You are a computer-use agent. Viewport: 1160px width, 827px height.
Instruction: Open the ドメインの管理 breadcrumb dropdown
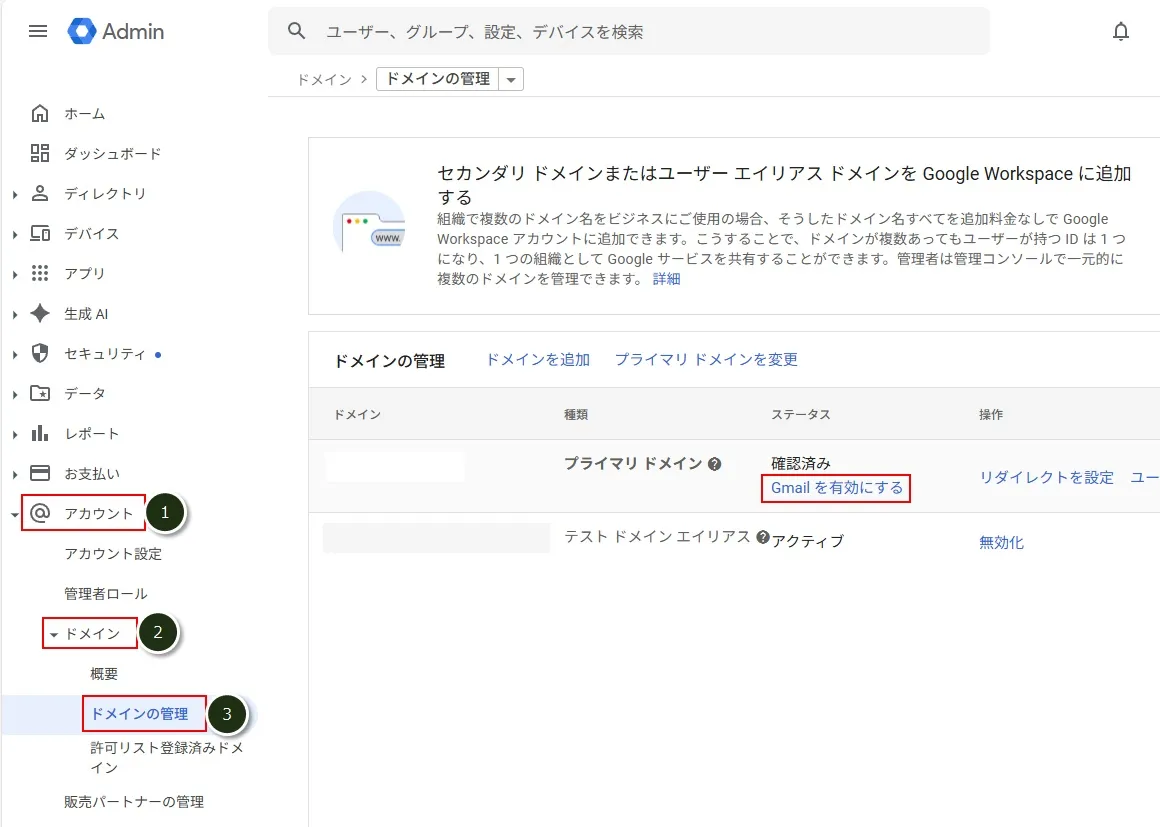click(x=511, y=79)
